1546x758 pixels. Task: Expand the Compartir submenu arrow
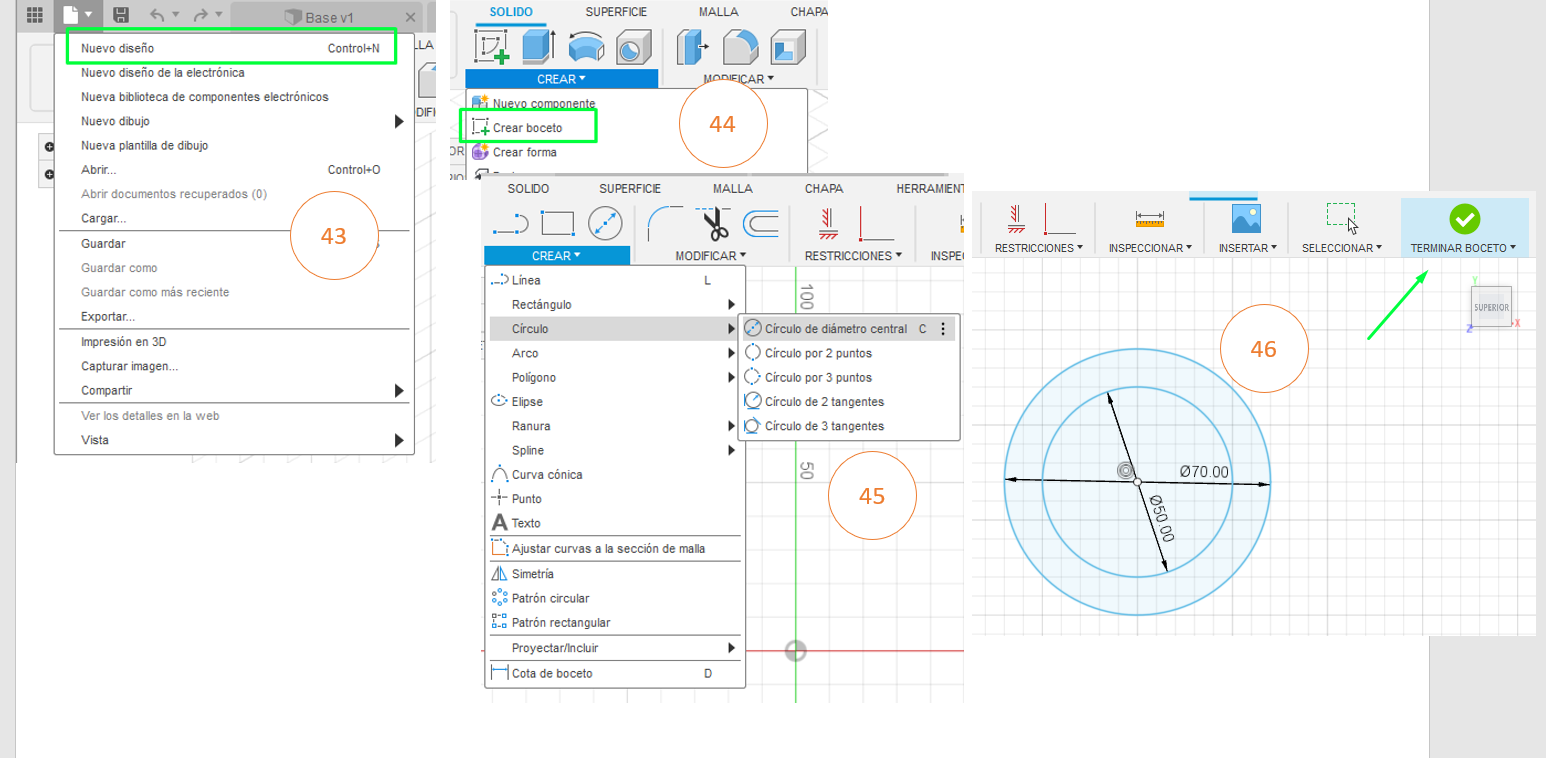[x=399, y=391]
